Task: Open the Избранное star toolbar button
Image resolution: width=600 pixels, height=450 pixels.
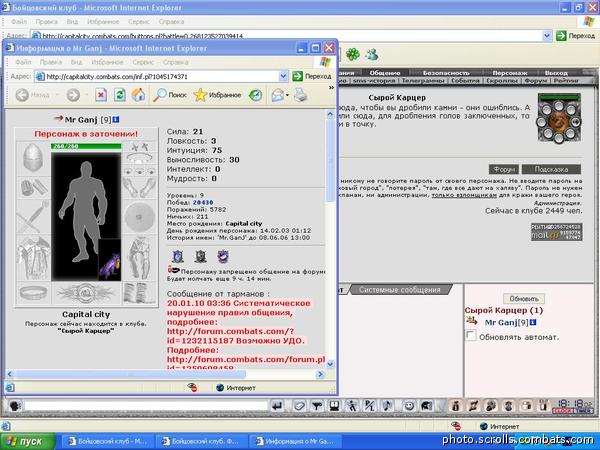Action: 217,95
